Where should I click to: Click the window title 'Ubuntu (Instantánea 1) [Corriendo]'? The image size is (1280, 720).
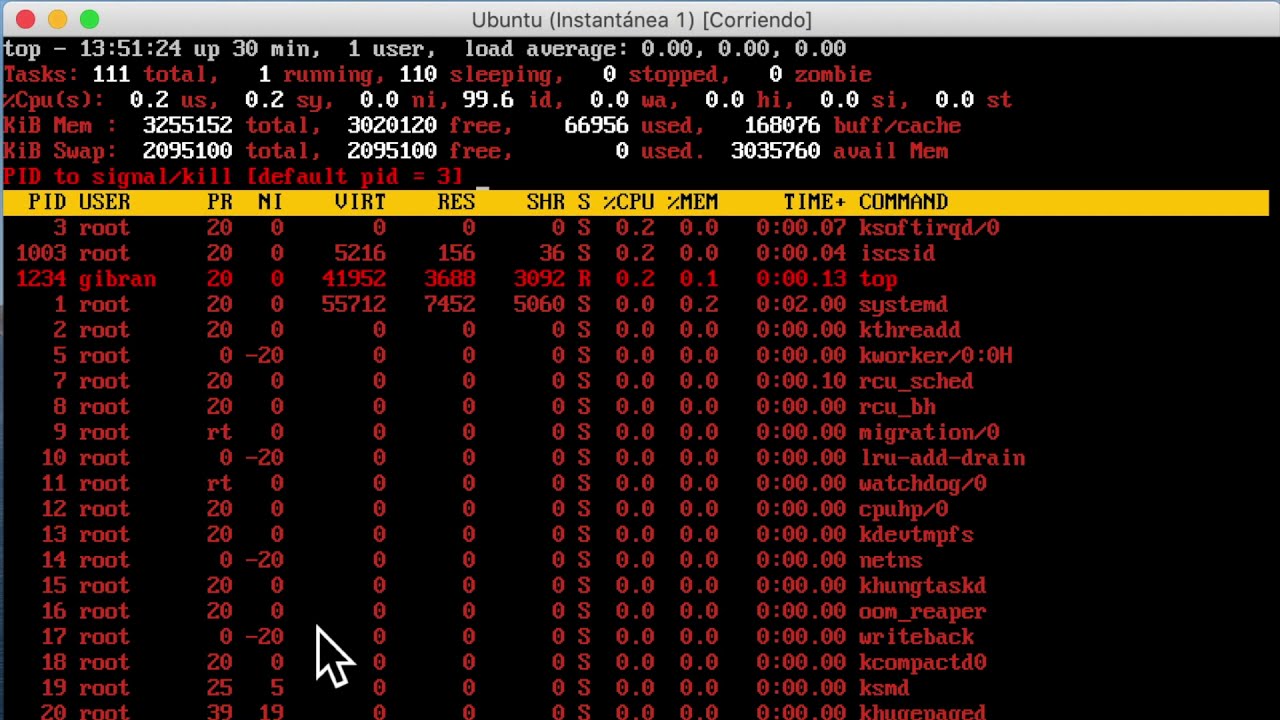pos(641,20)
